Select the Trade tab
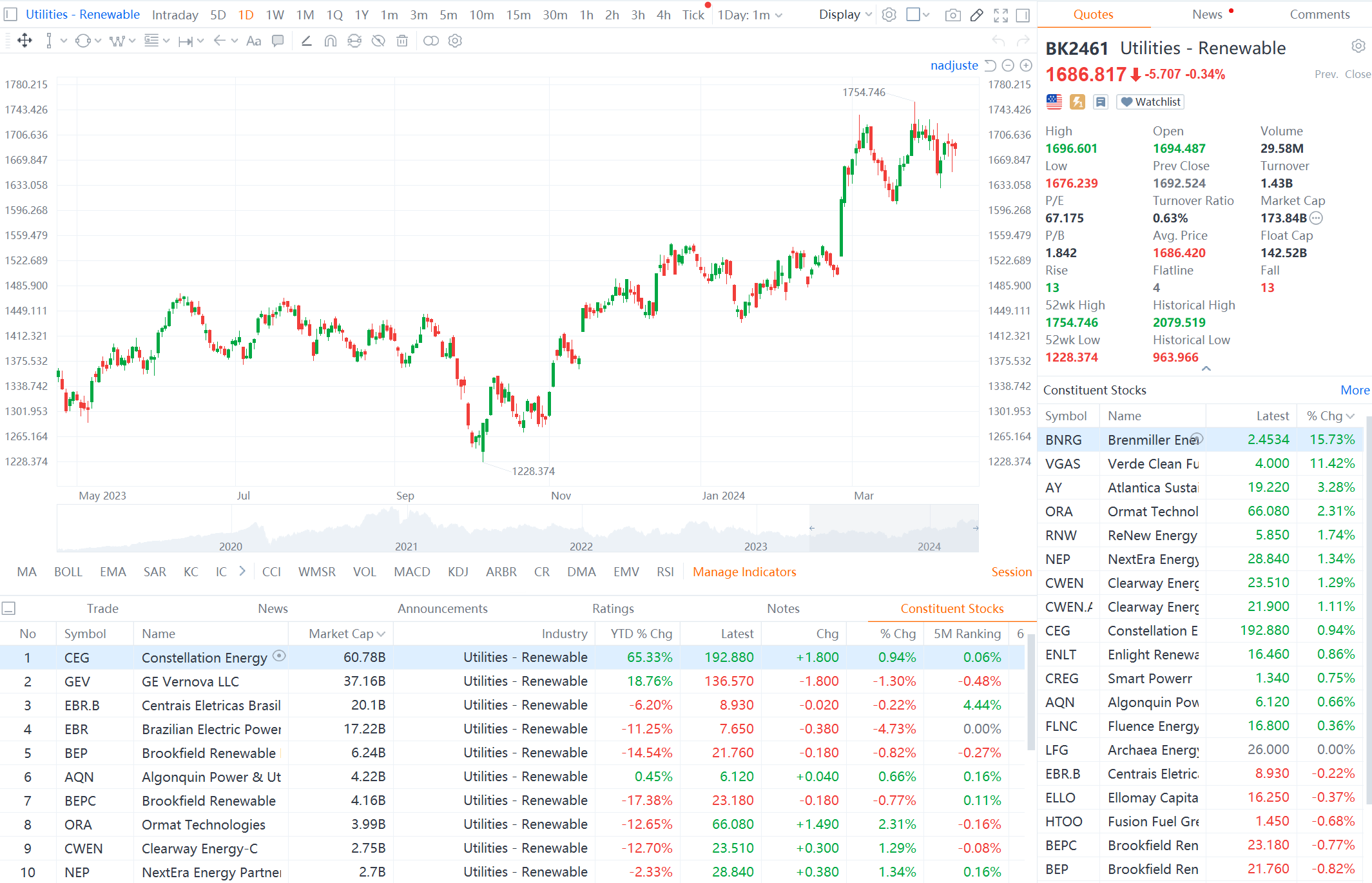The height and width of the screenshot is (883, 1372). [x=102, y=608]
